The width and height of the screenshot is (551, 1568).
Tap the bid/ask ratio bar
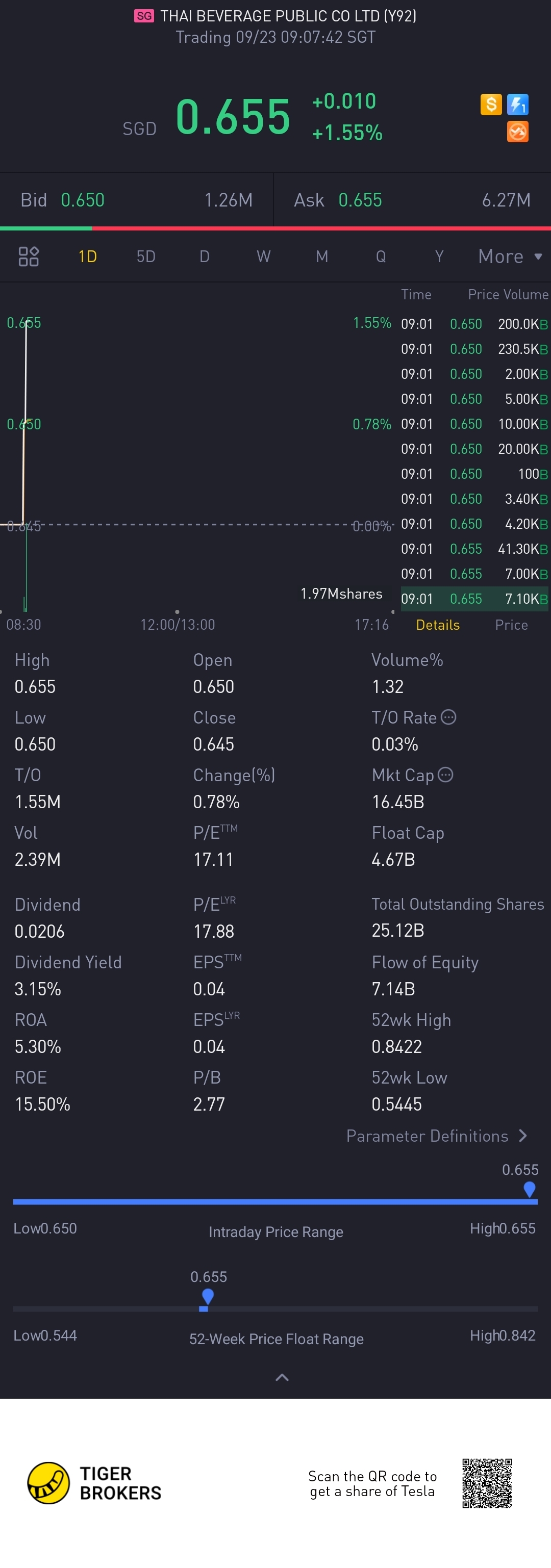(x=275, y=228)
